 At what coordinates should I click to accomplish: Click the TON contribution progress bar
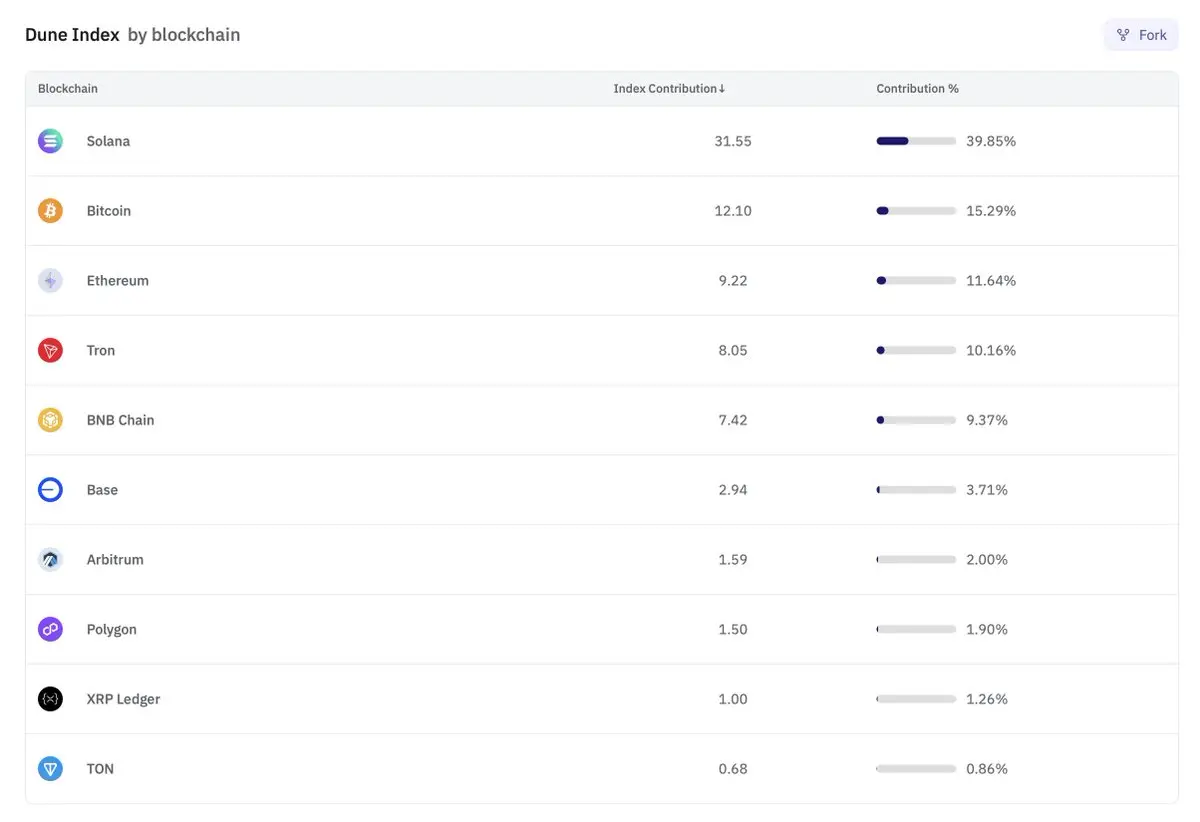[x=916, y=769]
